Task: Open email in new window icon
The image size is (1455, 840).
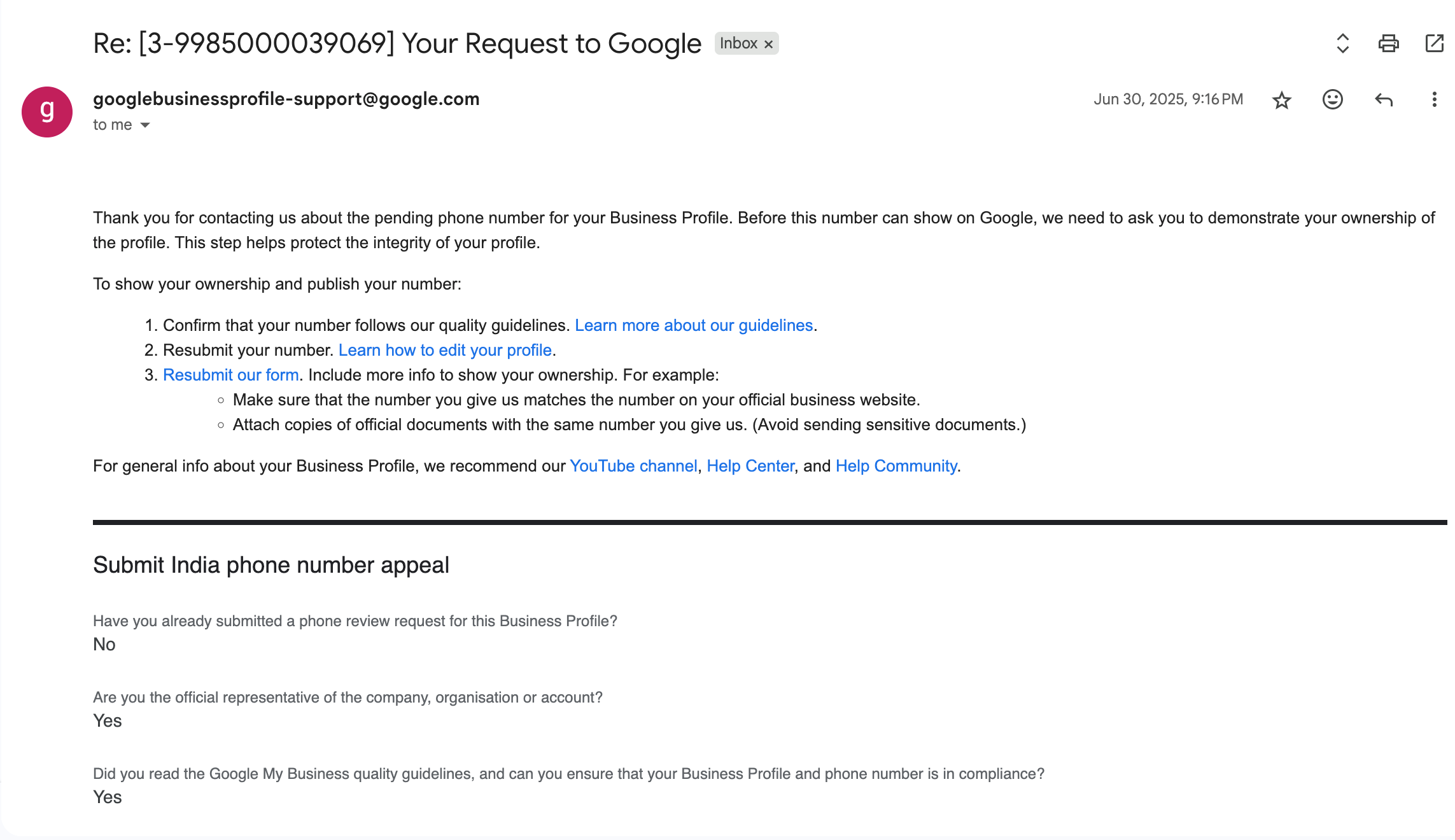Action: point(1434,43)
